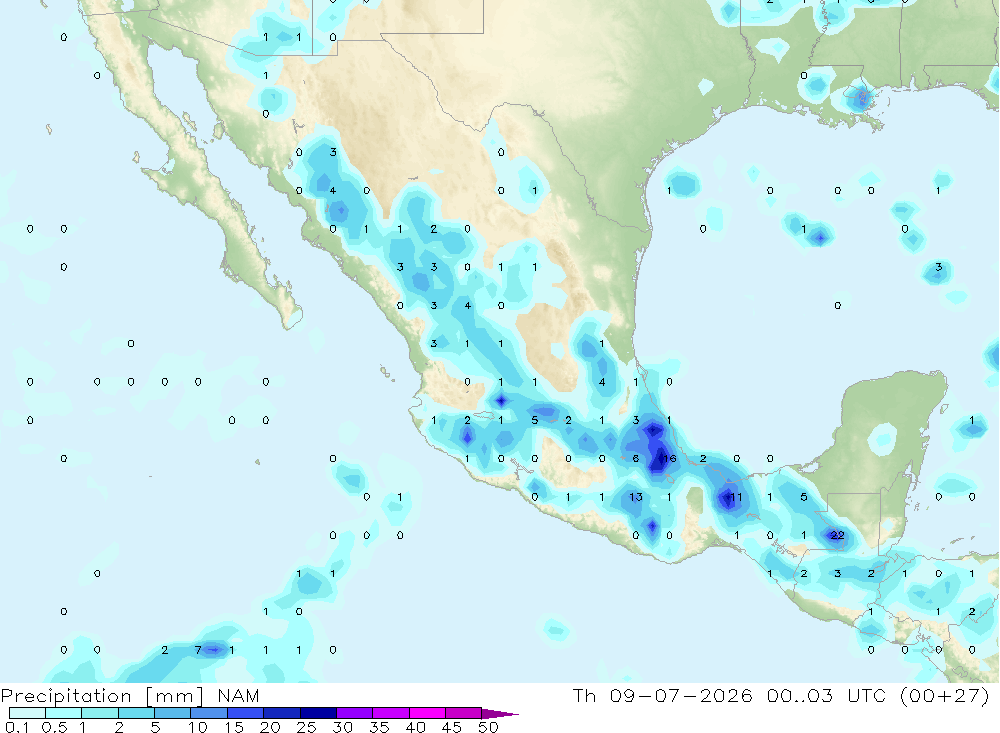Click the legend label '25'
The image size is (1000, 733).
pyautogui.click(x=307, y=727)
